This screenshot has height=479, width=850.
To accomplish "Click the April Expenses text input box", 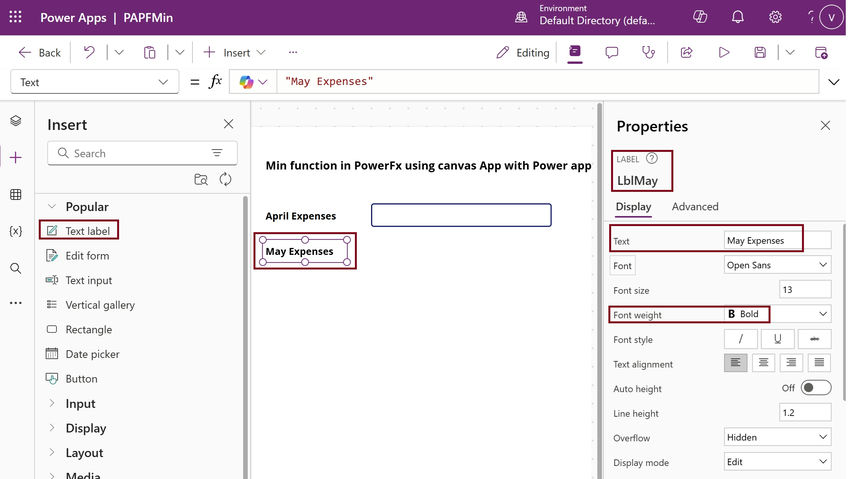I will click(x=461, y=215).
